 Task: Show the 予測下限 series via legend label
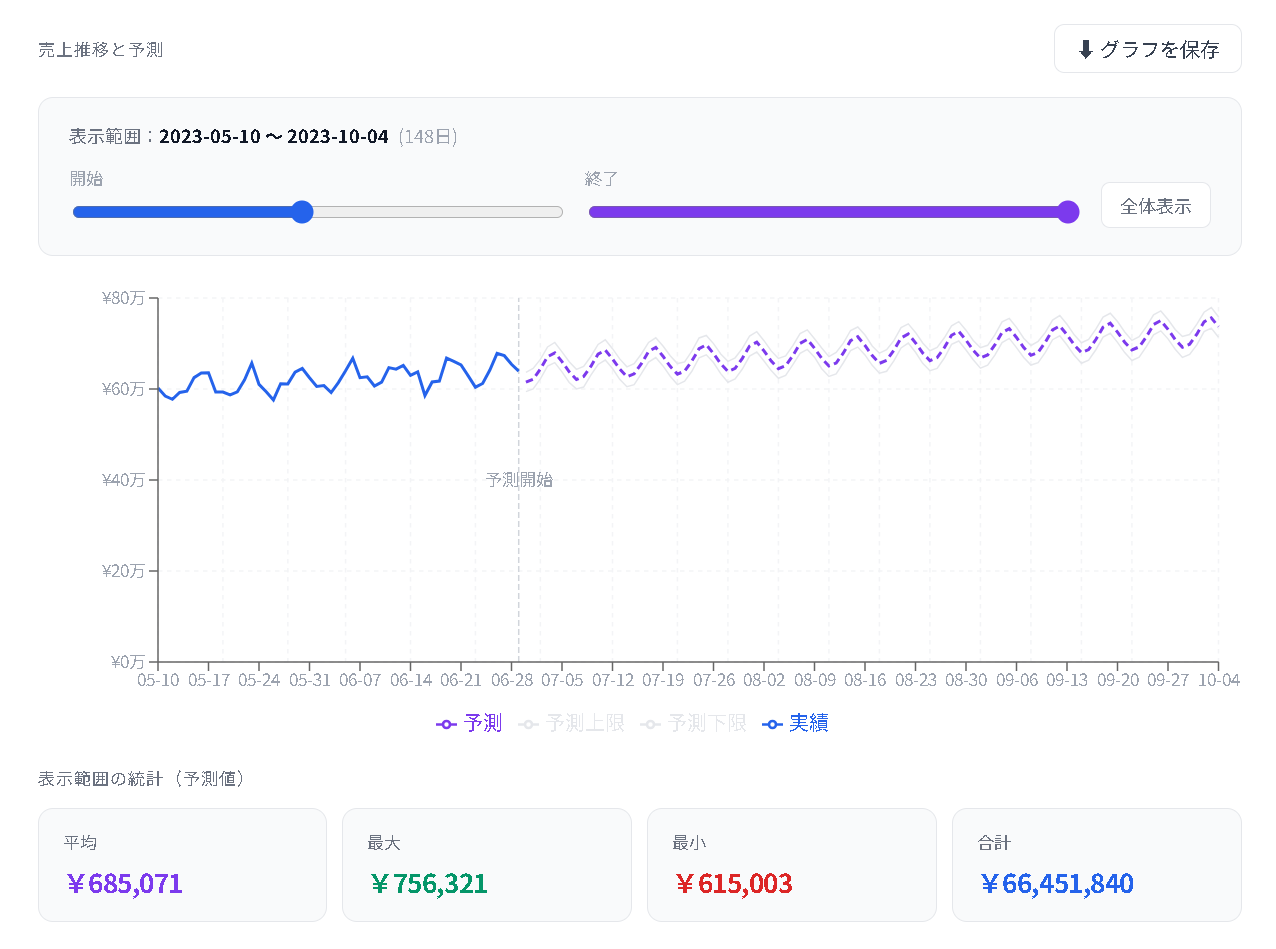click(707, 723)
